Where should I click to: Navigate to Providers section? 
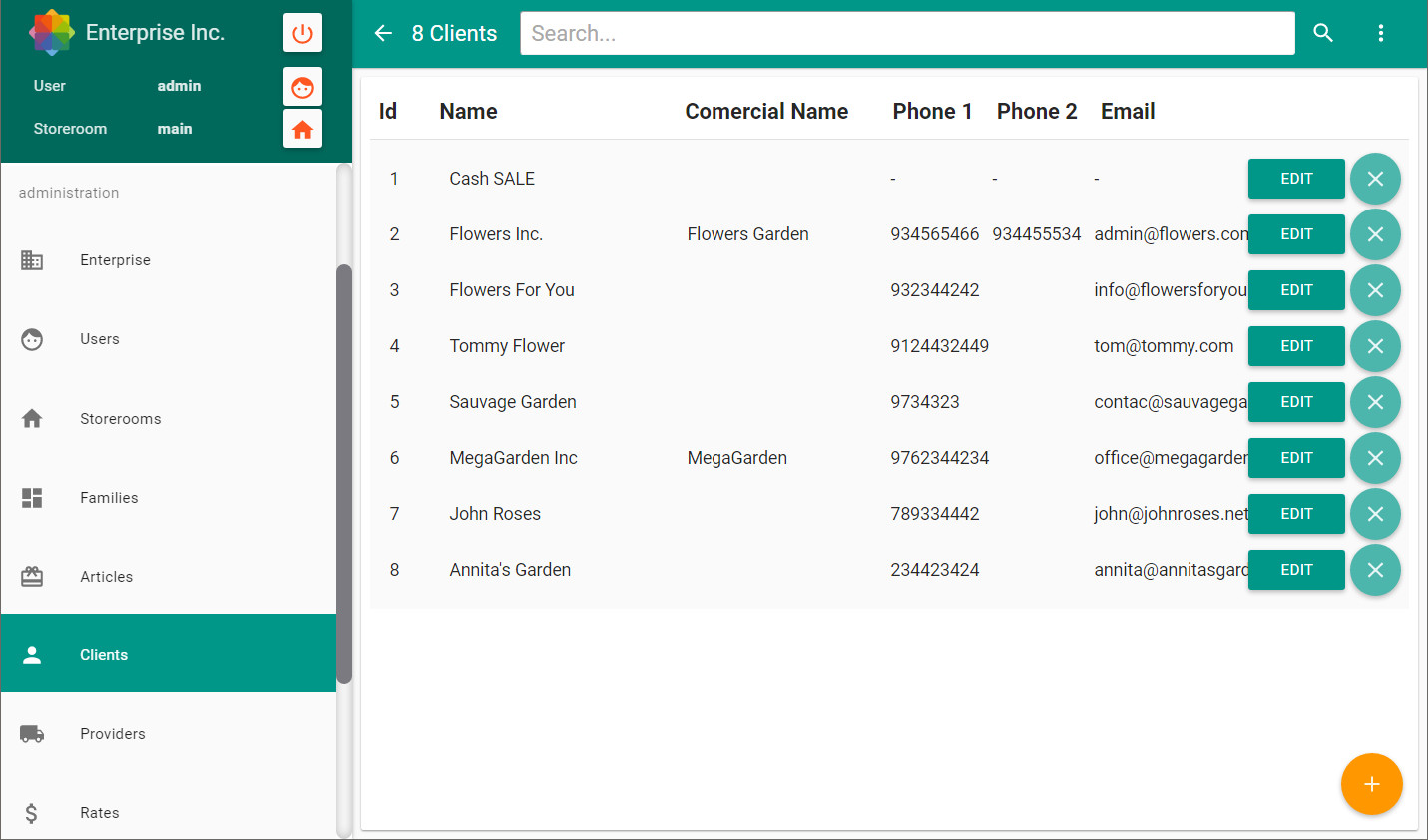(x=112, y=734)
